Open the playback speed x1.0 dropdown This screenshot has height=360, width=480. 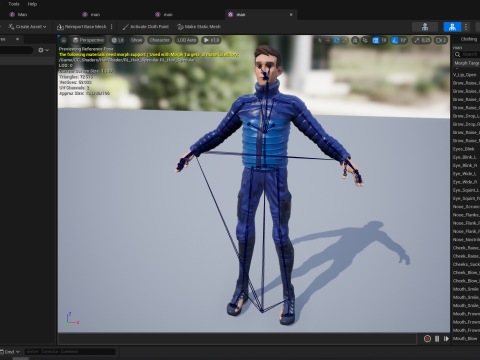point(211,40)
